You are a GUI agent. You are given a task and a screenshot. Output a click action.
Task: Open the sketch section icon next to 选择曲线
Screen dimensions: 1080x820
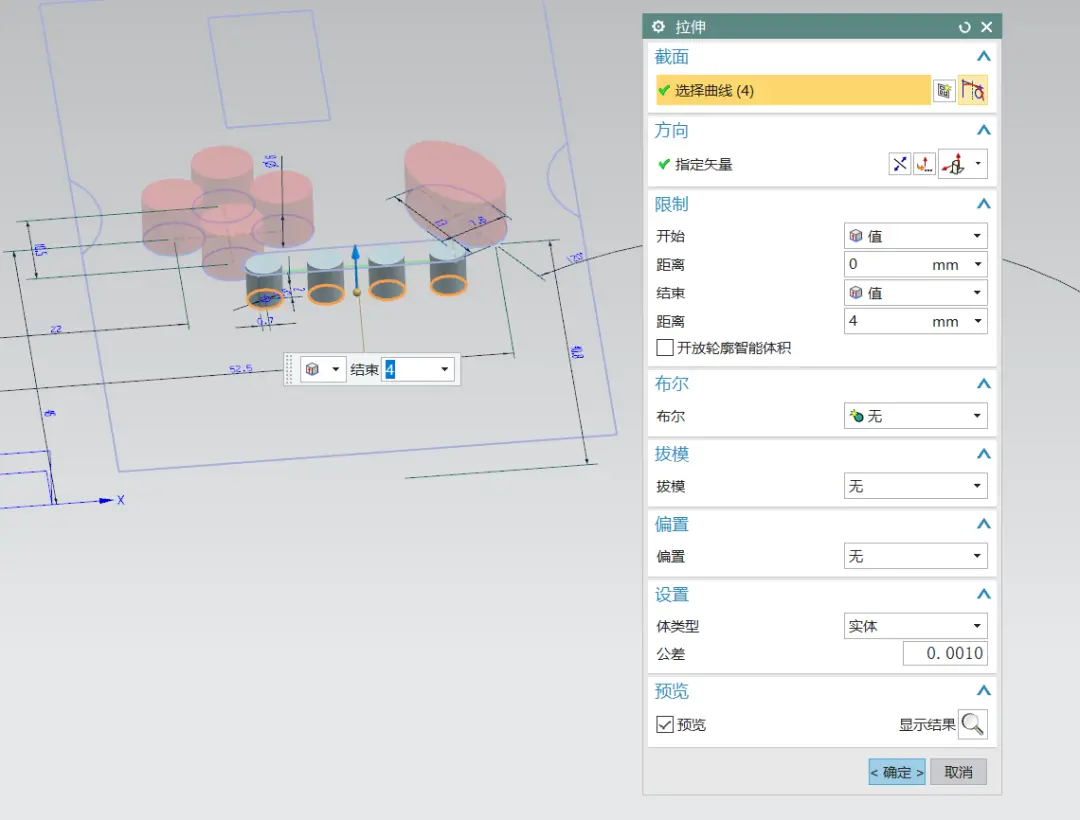click(944, 90)
